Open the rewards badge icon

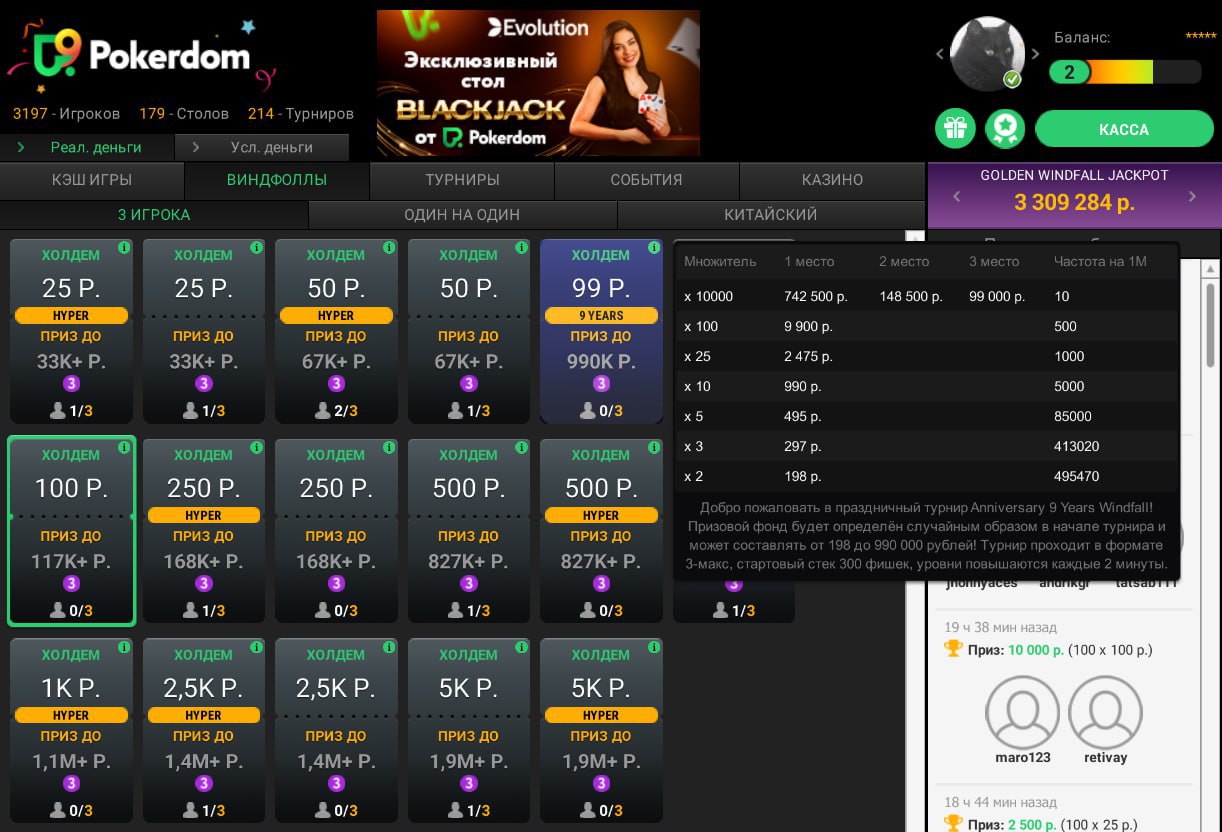click(x=1005, y=129)
